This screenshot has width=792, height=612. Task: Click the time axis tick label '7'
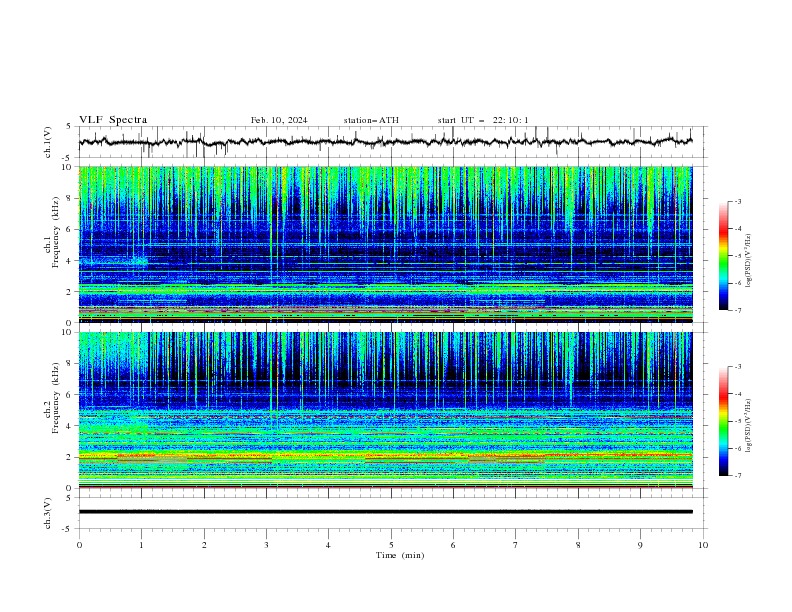(516, 545)
